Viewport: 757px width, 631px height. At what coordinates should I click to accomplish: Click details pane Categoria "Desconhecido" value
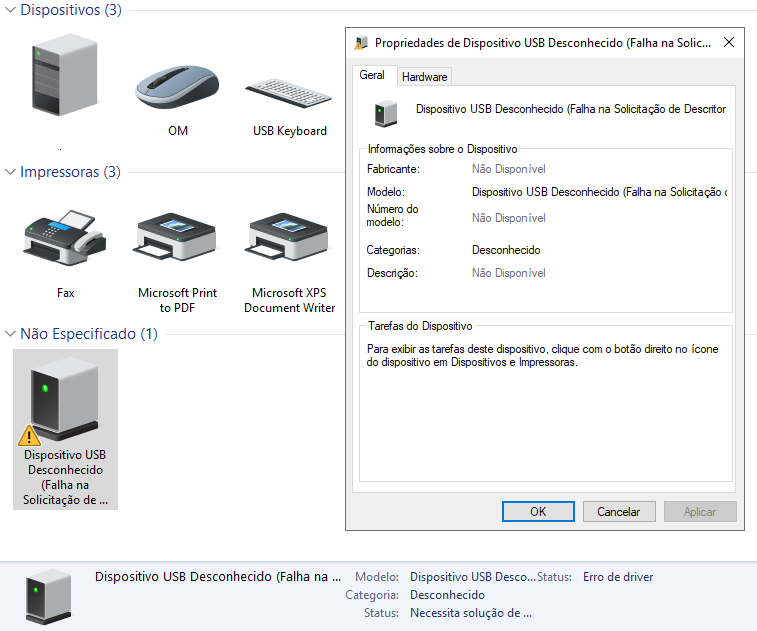447,595
